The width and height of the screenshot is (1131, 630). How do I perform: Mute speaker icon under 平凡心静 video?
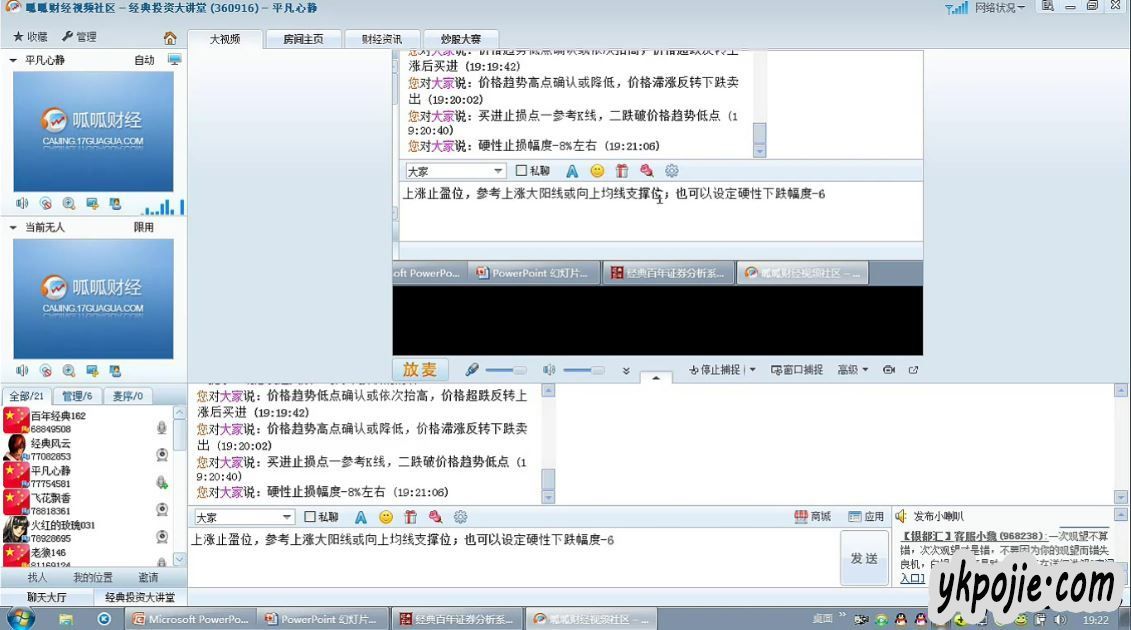22,204
